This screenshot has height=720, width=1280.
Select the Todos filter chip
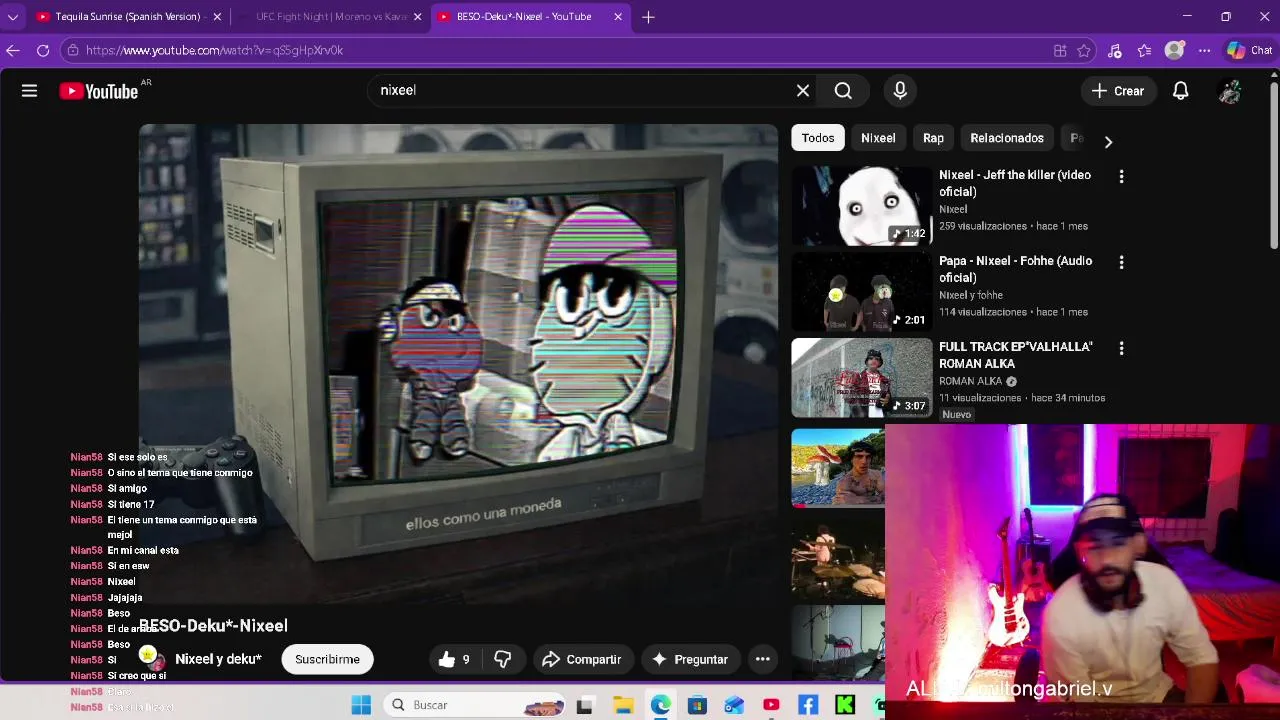coord(817,138)
